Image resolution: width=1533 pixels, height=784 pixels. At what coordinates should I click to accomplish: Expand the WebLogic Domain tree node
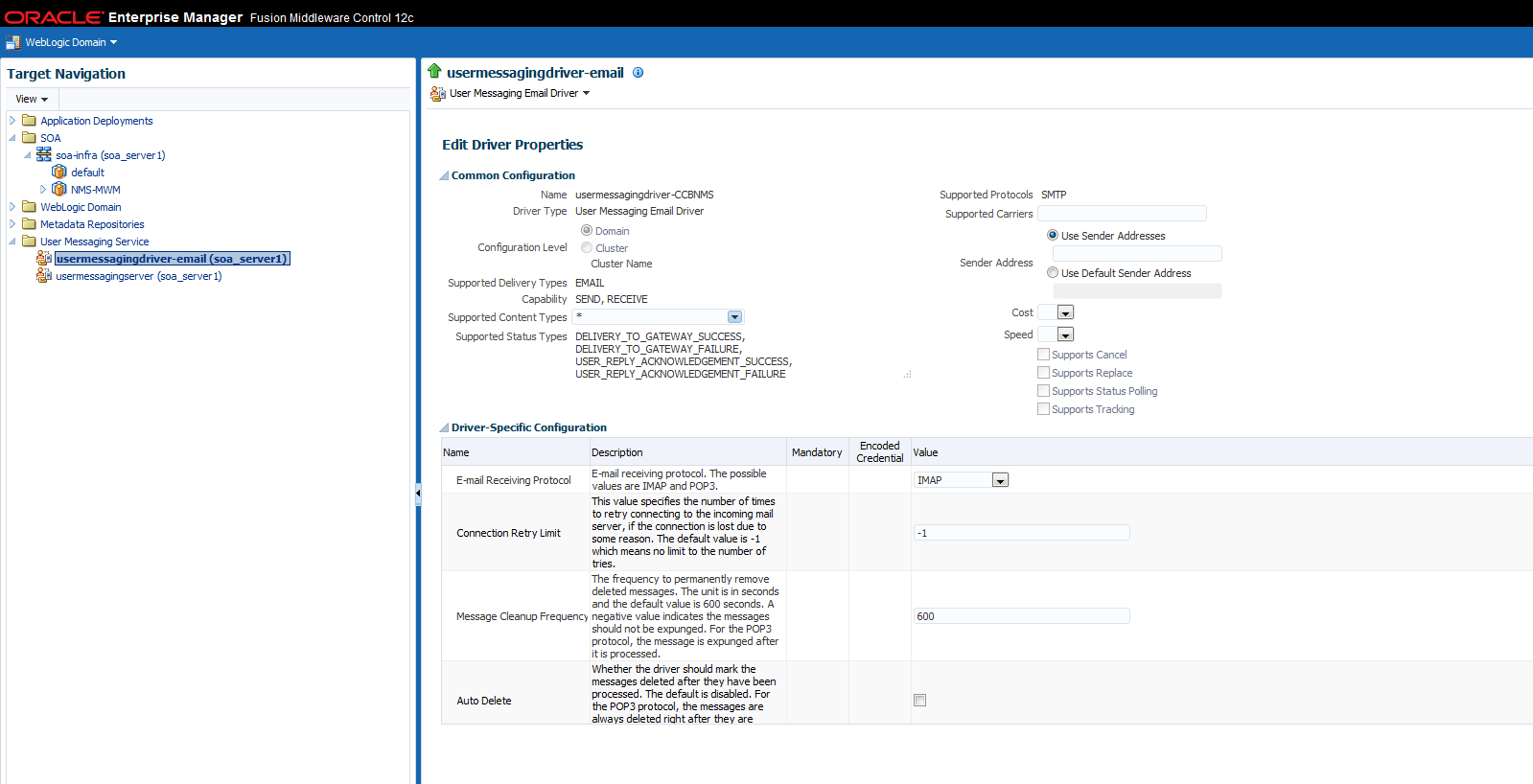pyautogui.click(x=12, y=207)
